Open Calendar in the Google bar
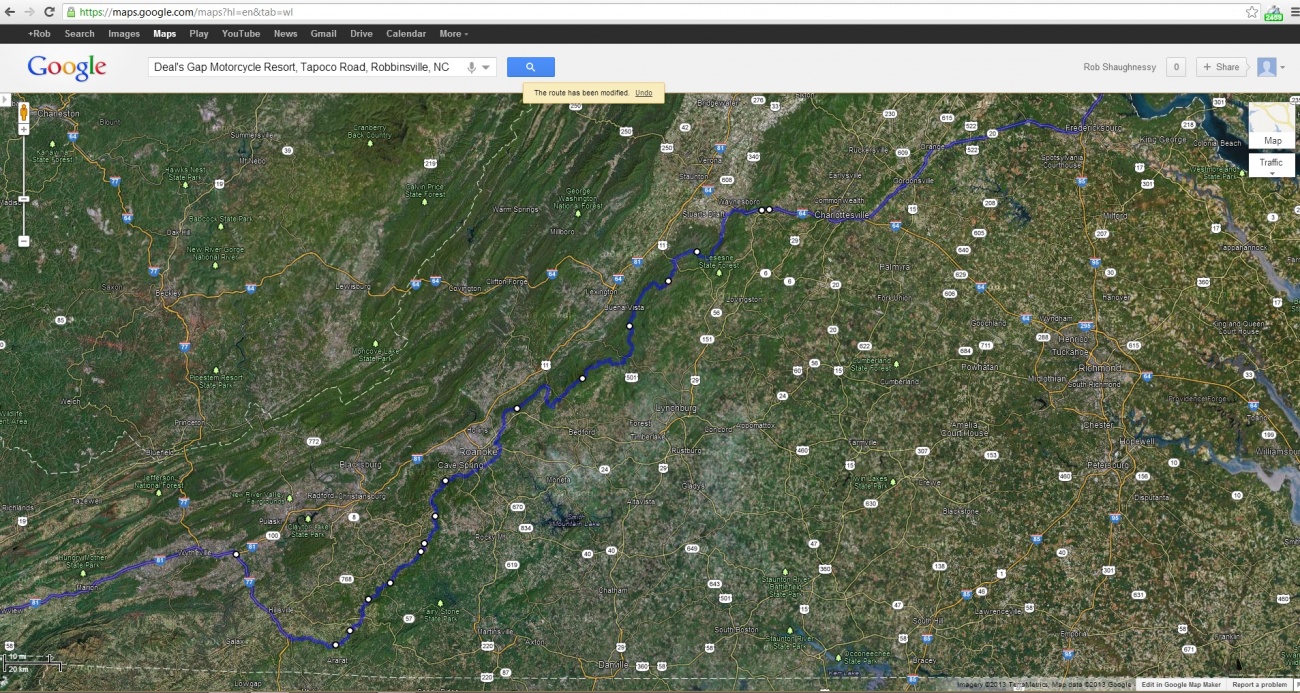This screenshot has height=693, width=1300. click(x=406, y=34)
